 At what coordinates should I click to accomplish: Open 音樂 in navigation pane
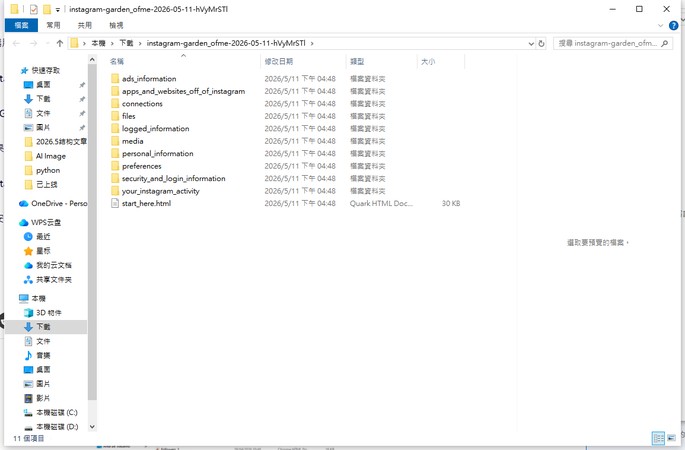pos(37,355)
